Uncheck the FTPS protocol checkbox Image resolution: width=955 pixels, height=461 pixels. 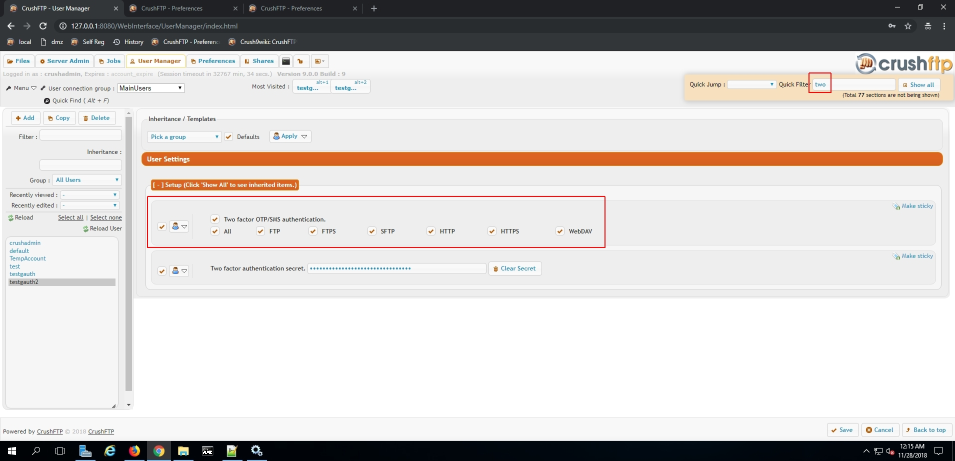point(313,231)
